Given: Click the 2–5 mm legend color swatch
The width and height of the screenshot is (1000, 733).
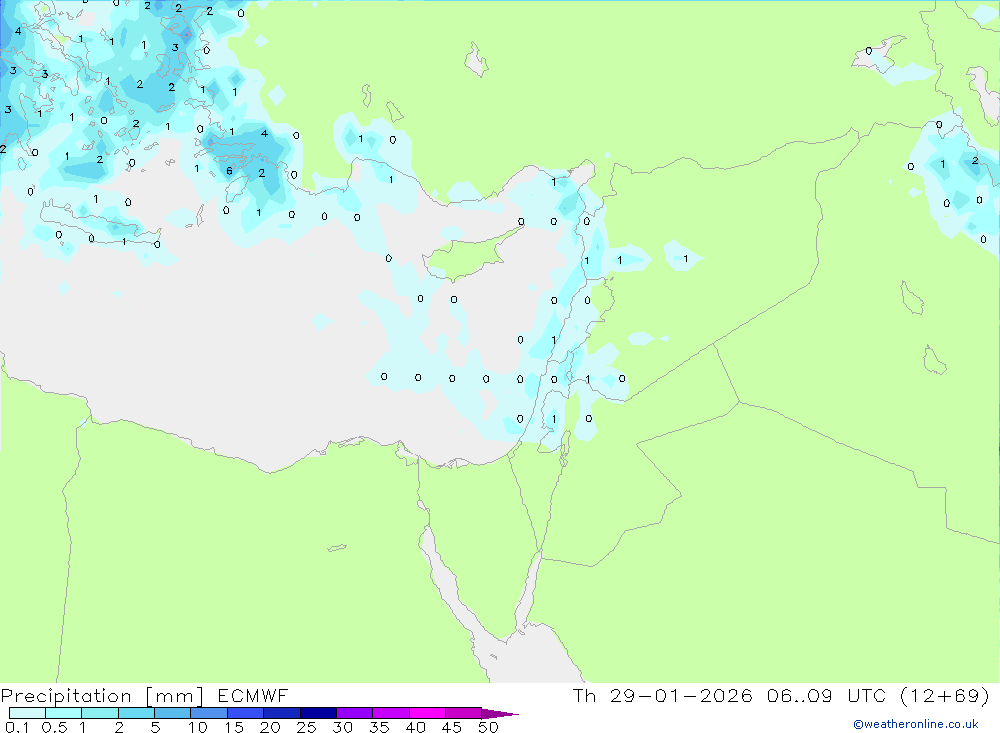Looking at the screenshot, I should coord(136,713).
